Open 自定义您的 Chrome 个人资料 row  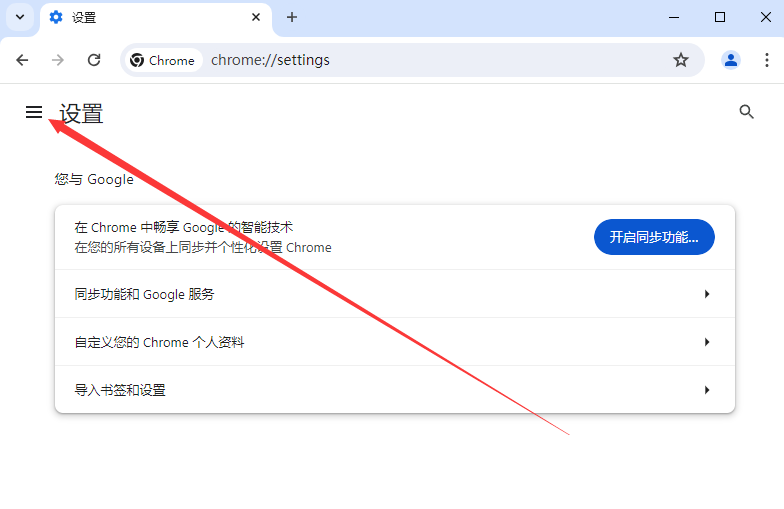(x=394, y=342)
